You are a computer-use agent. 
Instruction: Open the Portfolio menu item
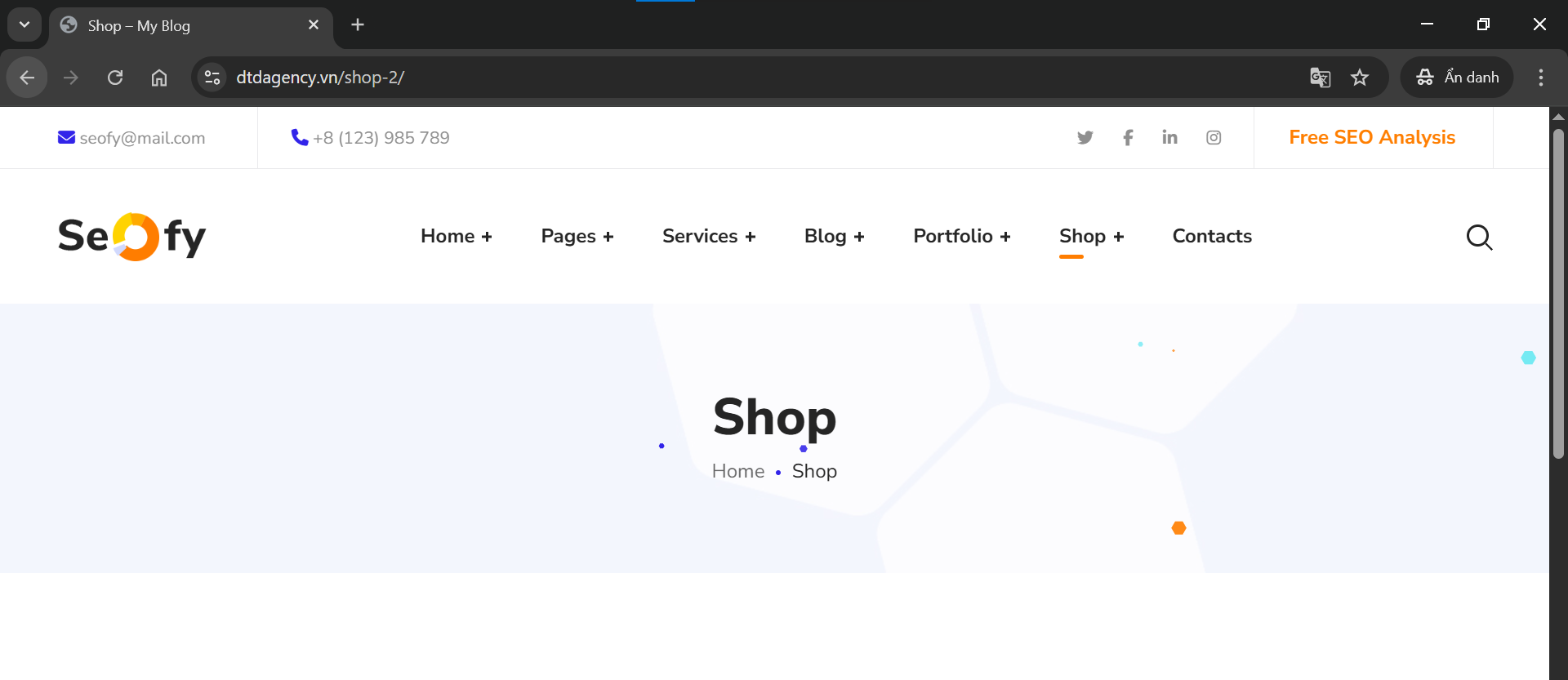click(961, 237)
